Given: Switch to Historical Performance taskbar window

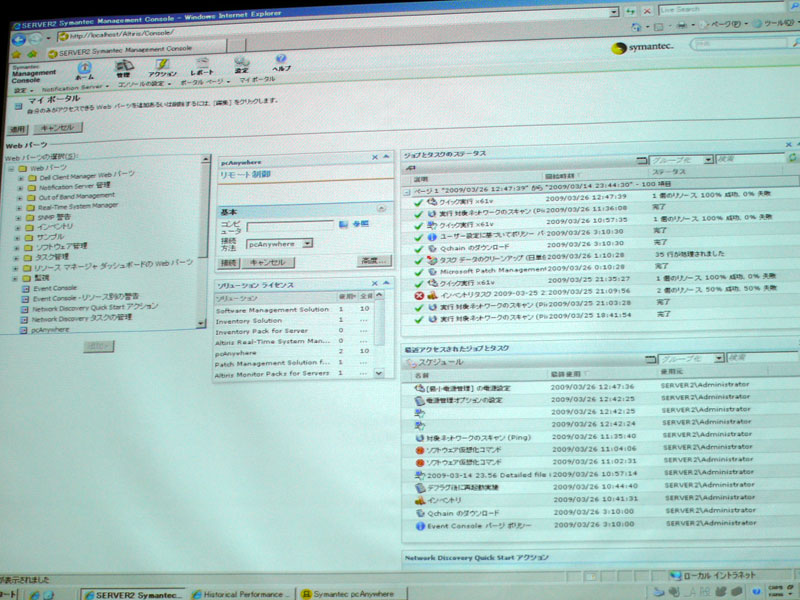Looking at the screenshot, I should click(x=242, y=594).
